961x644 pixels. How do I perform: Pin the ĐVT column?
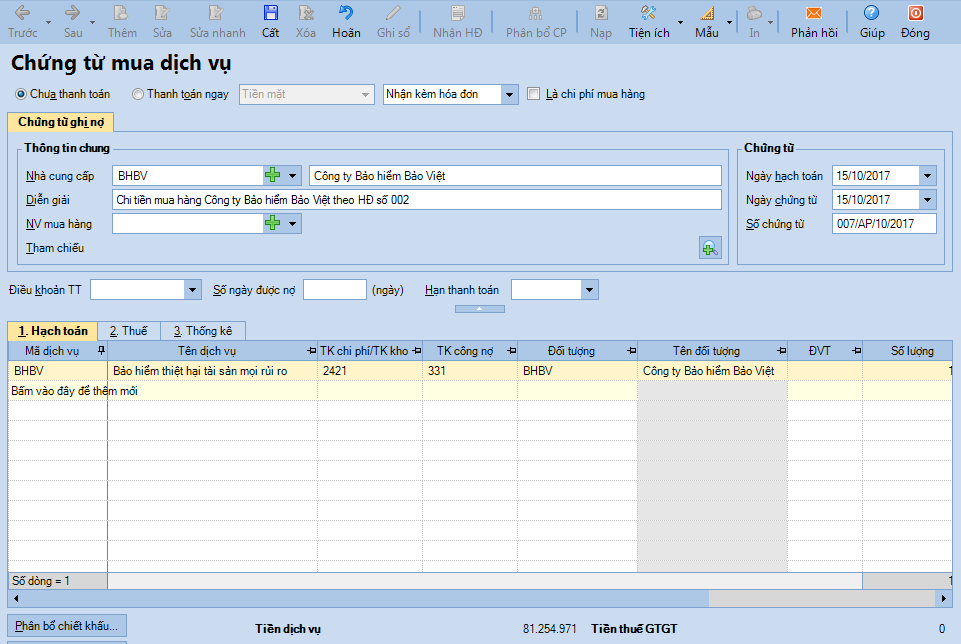tap(856, 350)
